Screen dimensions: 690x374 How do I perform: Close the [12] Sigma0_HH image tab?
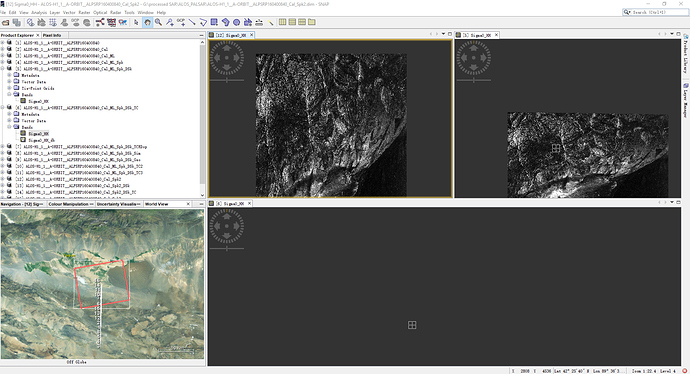(251, 35)
